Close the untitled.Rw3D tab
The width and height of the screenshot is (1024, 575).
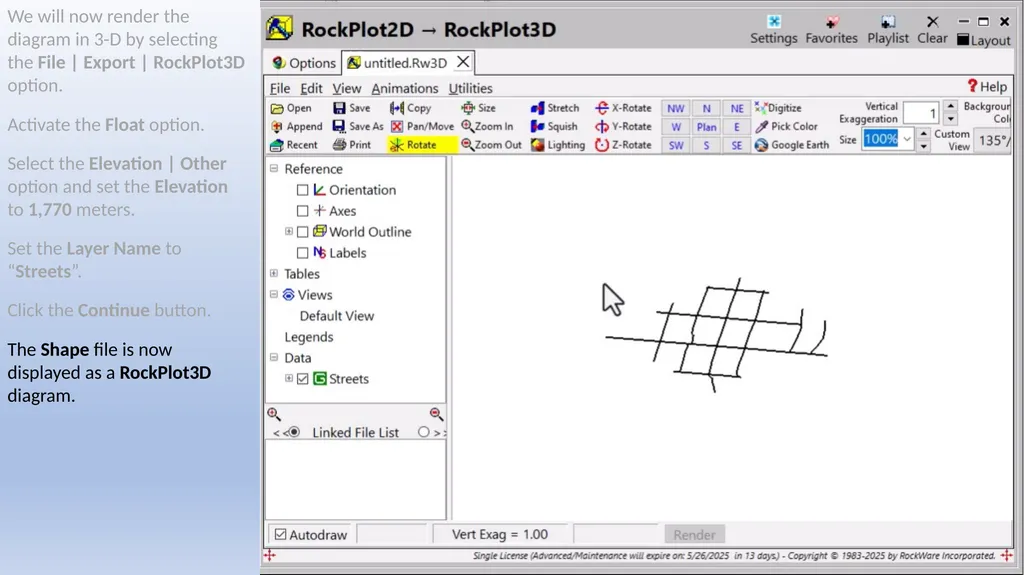(x=463, y=62)
